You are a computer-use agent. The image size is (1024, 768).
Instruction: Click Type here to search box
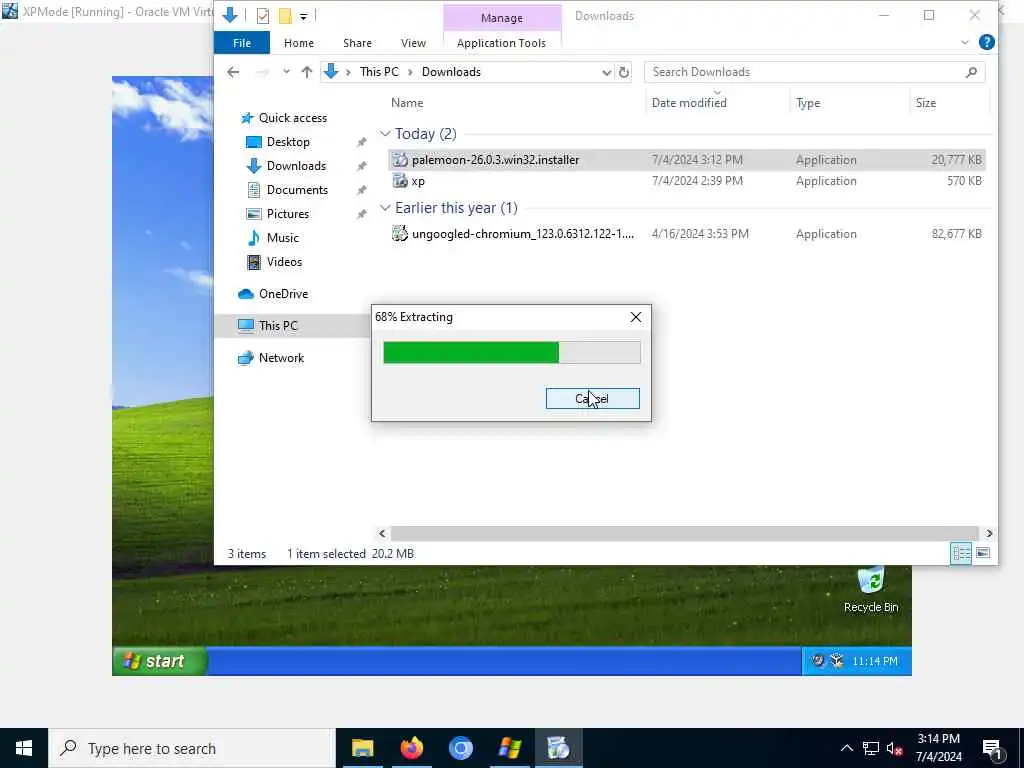tap(191, 748)
